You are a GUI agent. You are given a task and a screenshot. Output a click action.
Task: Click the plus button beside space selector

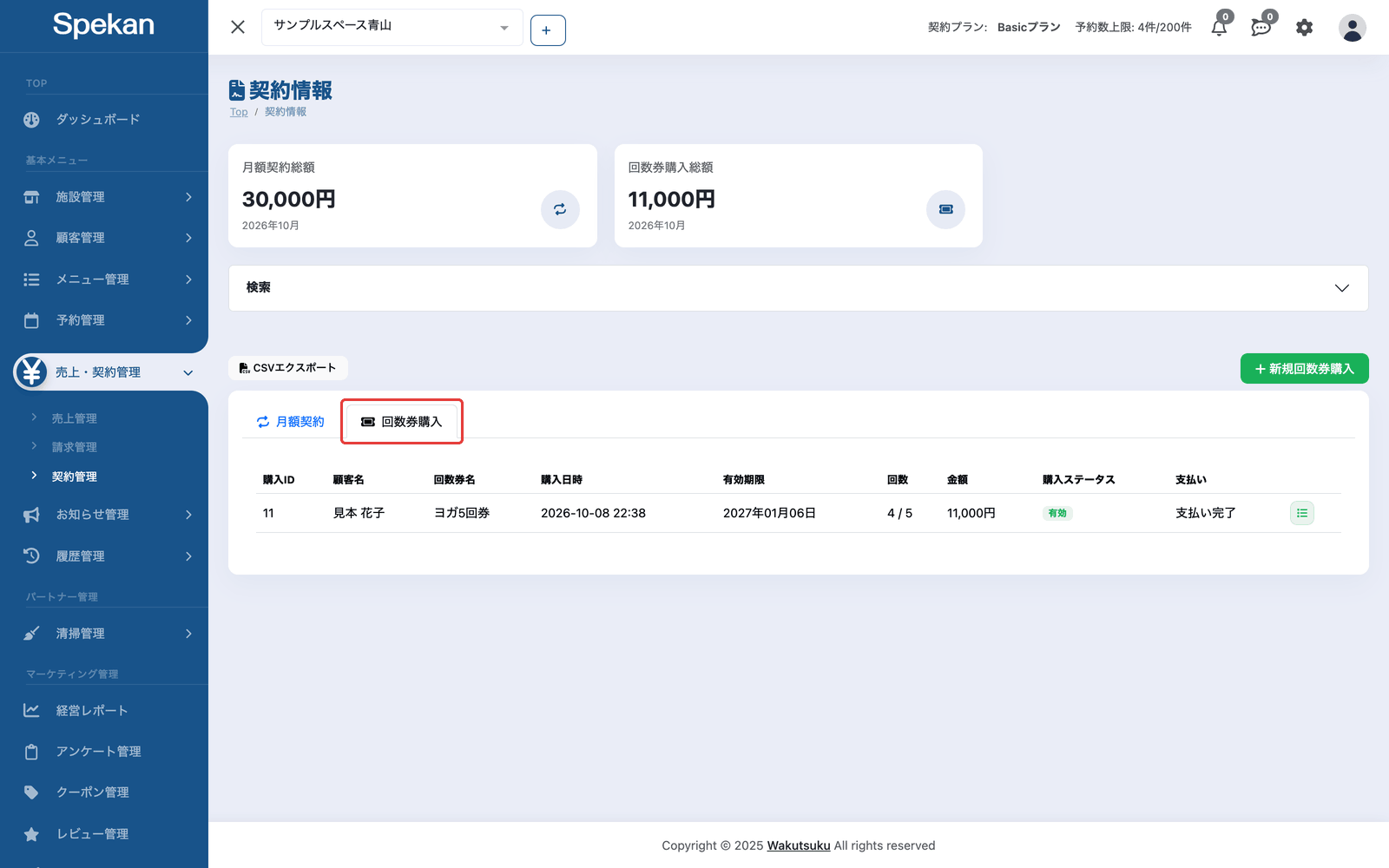click(548, 30)
